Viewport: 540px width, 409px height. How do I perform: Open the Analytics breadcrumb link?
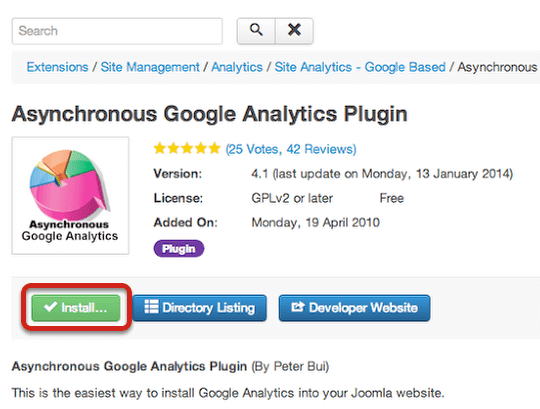coord(237,67)
